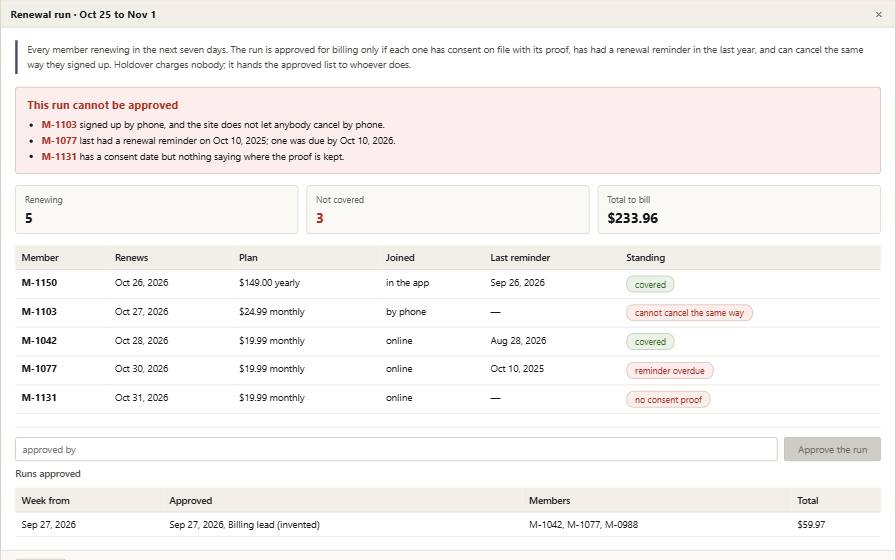Viewport: 896px width, 560px height.
Task: Click the Approved column header
Action: coord(191,501)
